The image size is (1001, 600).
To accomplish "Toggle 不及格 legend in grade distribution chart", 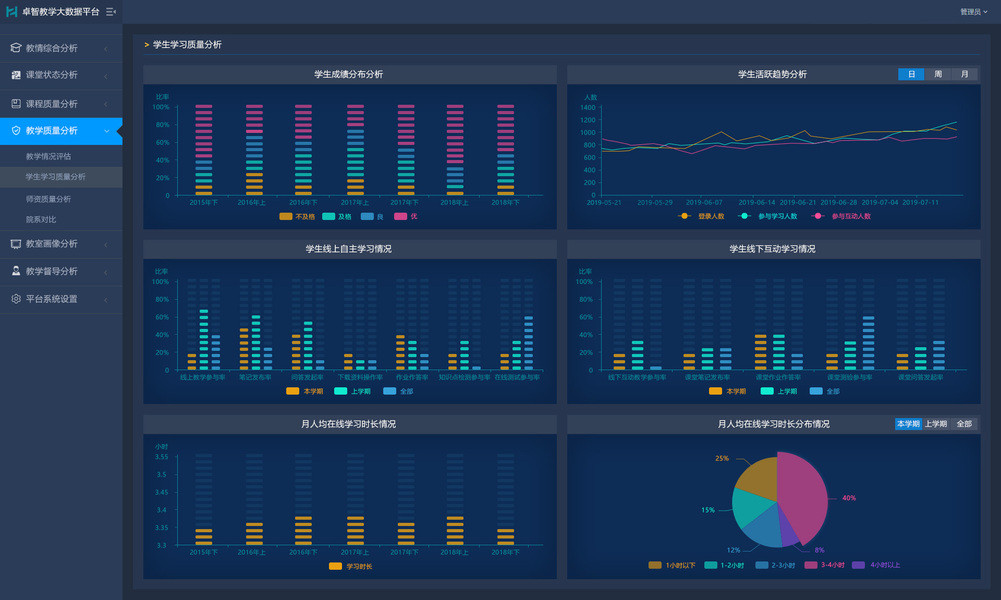I will [x=297, y=216].
